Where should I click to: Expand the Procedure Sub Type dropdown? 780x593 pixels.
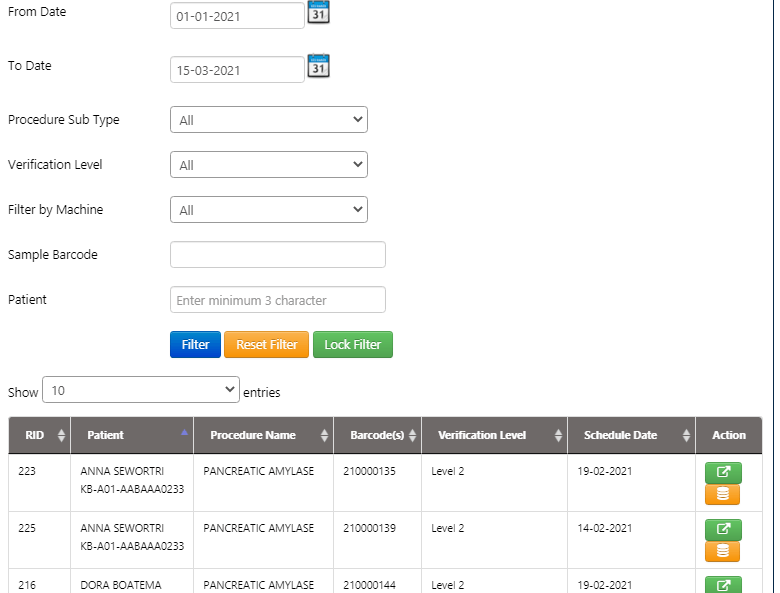point(269,120)
